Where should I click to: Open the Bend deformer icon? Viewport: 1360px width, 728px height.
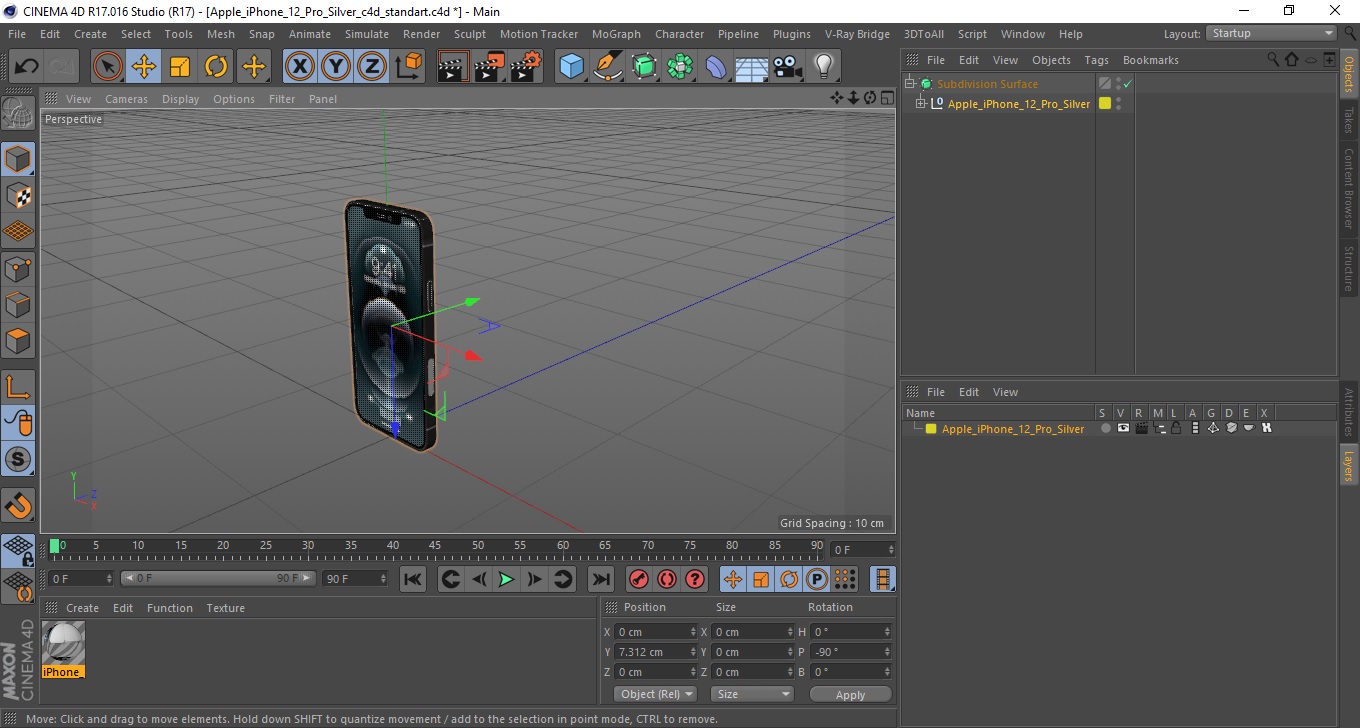pos(716,67)
